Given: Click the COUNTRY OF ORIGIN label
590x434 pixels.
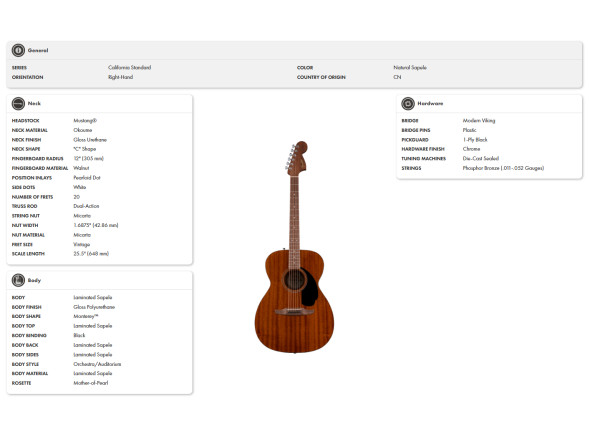Looking at the screenshot, I should pos(321,77).
